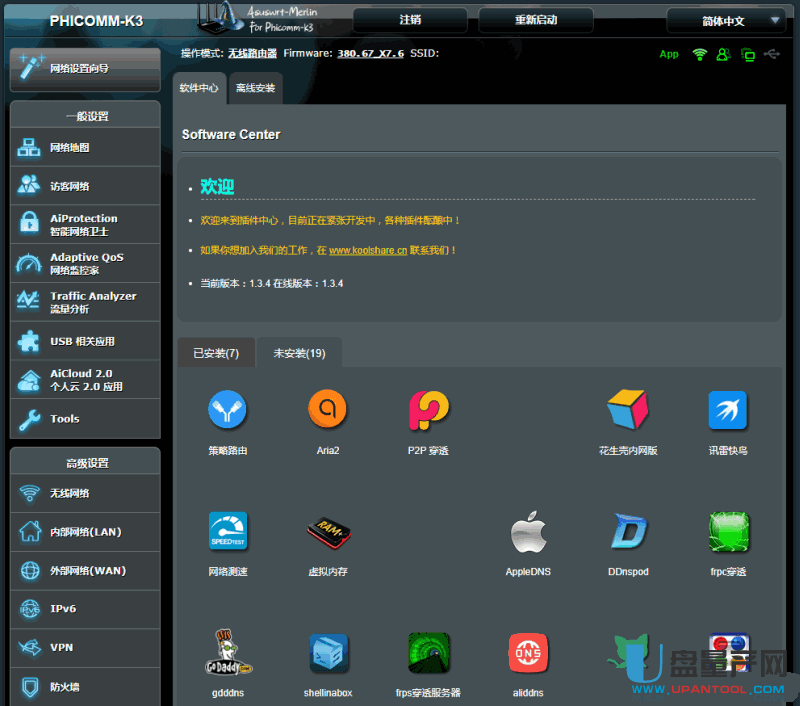Follow the www.koolshare.cn link
The width and height of the screenshot is (800, 706).
tap(367, 251)
